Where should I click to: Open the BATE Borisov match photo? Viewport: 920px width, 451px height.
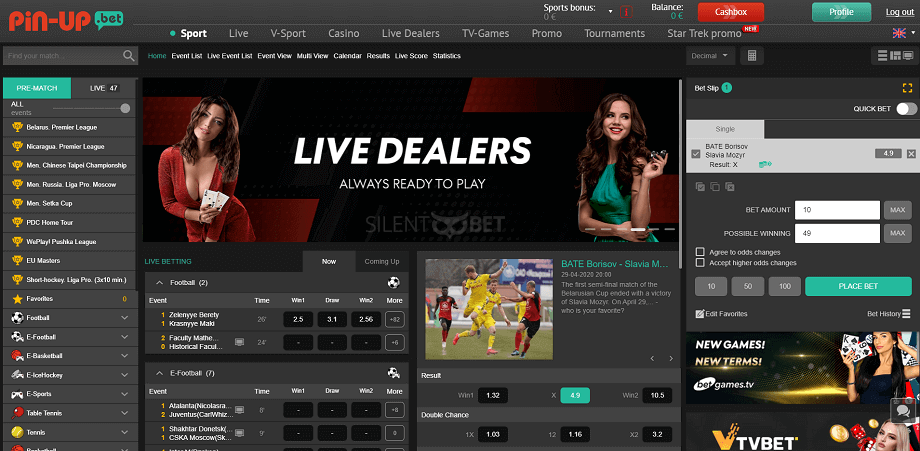(x=489, y=309)
